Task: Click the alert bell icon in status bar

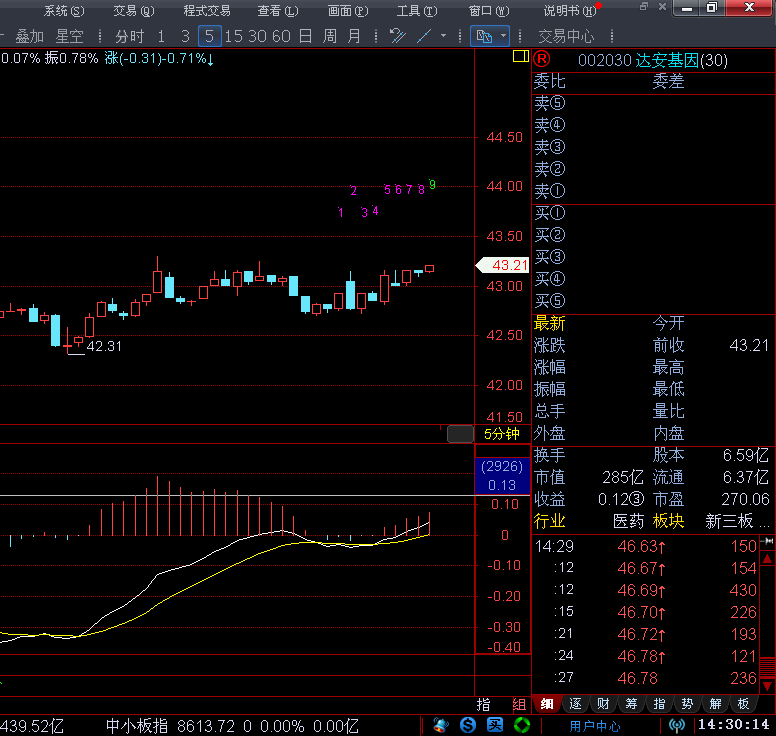Action: click(441, 725)
